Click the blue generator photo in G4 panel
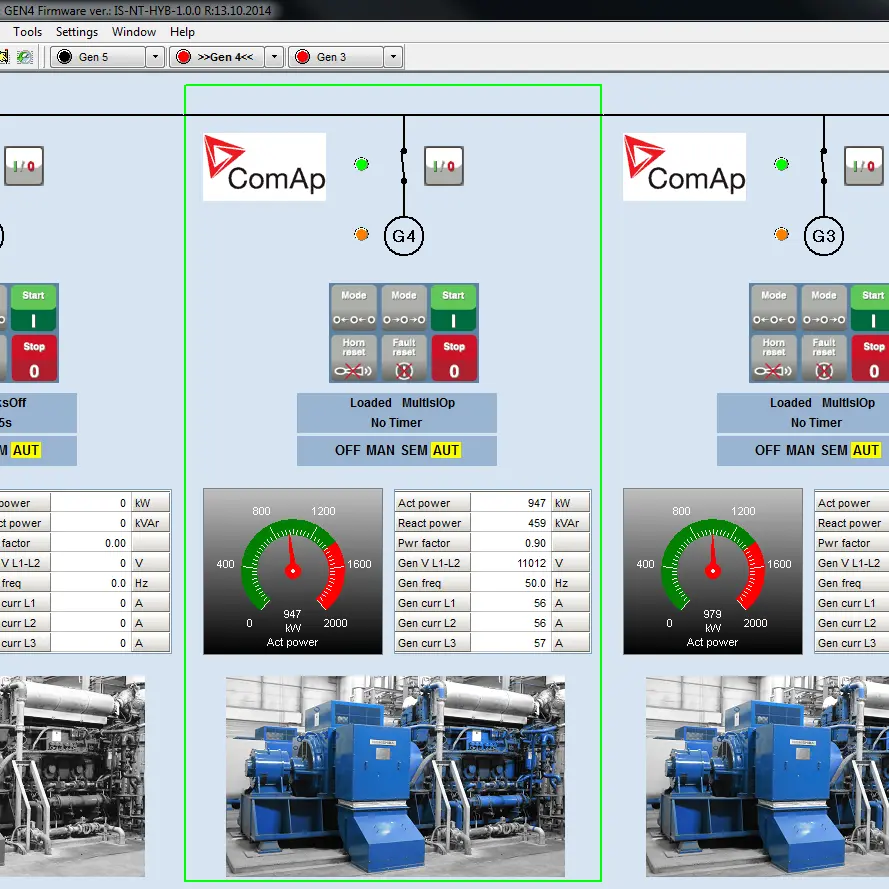Viewport: 889px width, 889px height. [395, 776]
